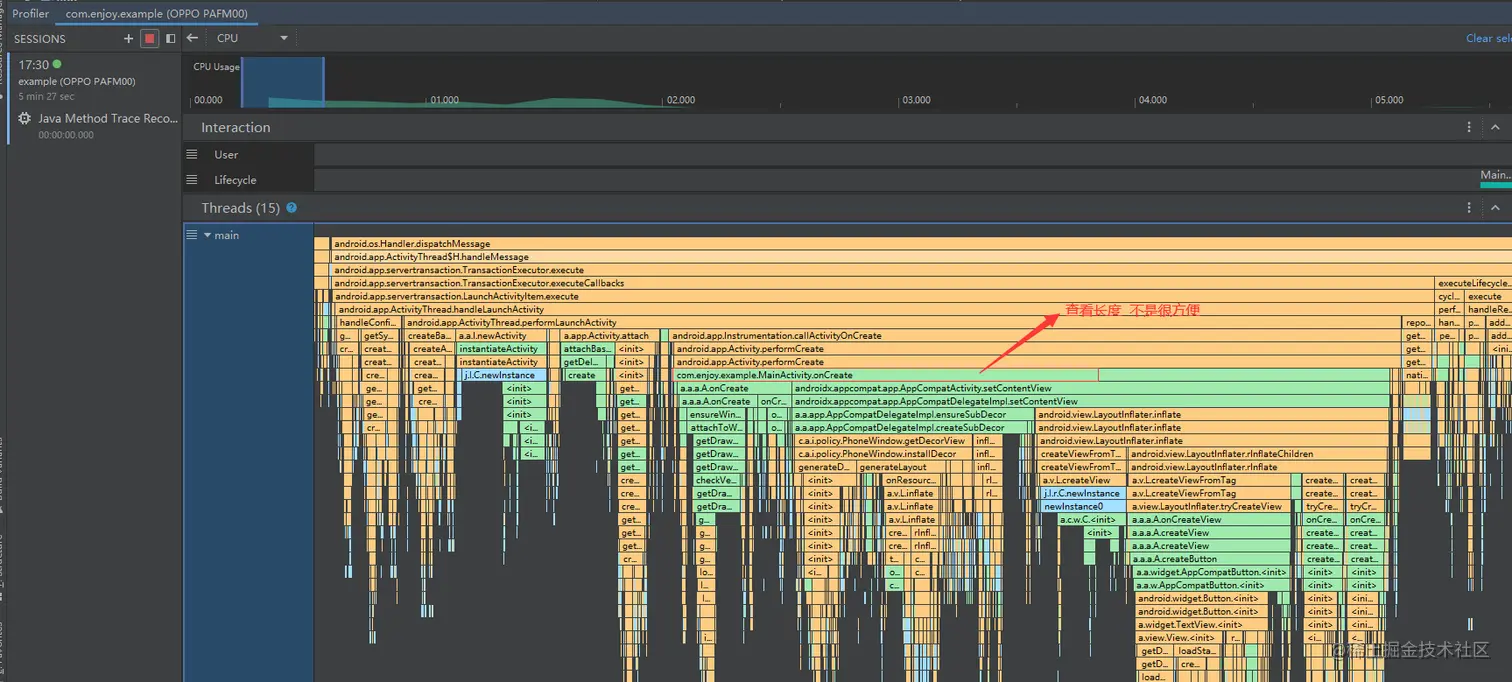The image size is (1512, 682).
Task: Select a.a.a.A.onCreateView bar
Action: pos(1209,519)
